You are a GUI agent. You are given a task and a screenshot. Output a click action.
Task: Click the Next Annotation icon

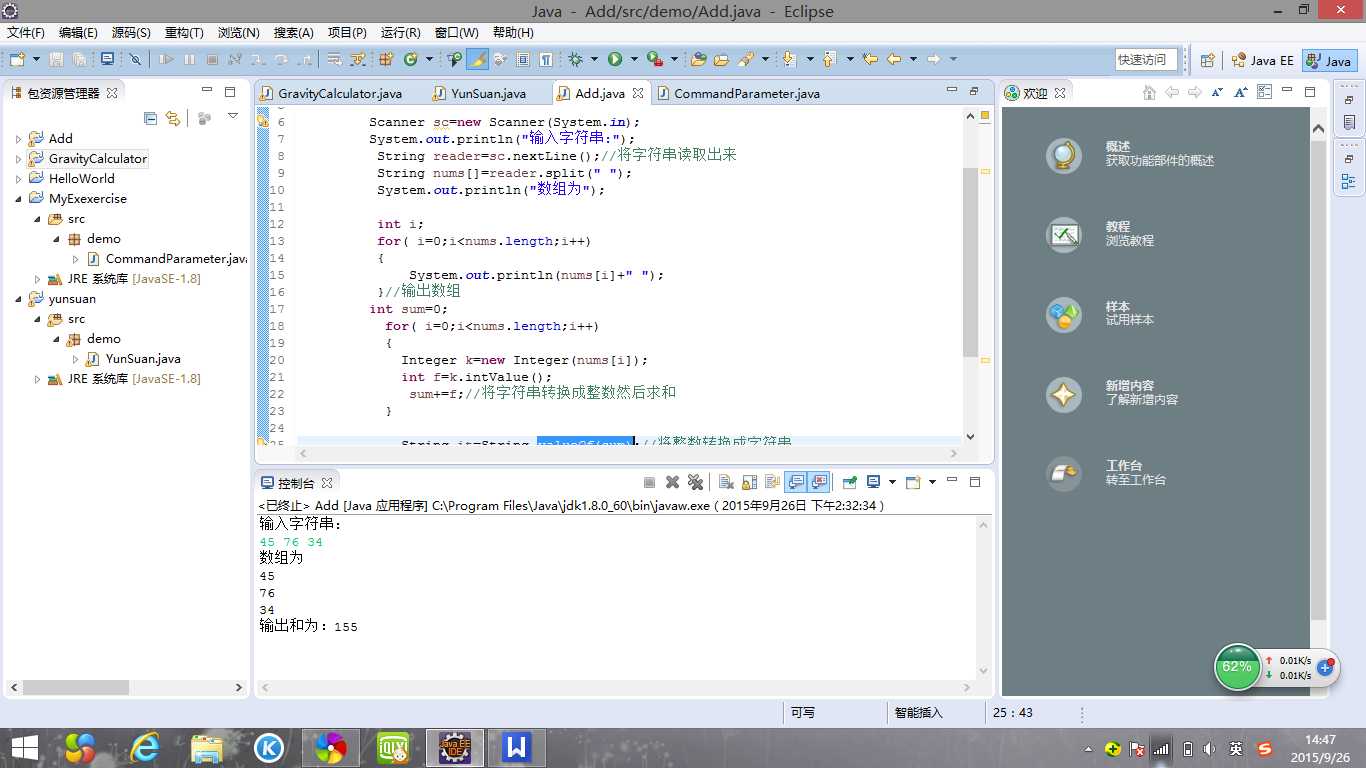pos(790,60)
